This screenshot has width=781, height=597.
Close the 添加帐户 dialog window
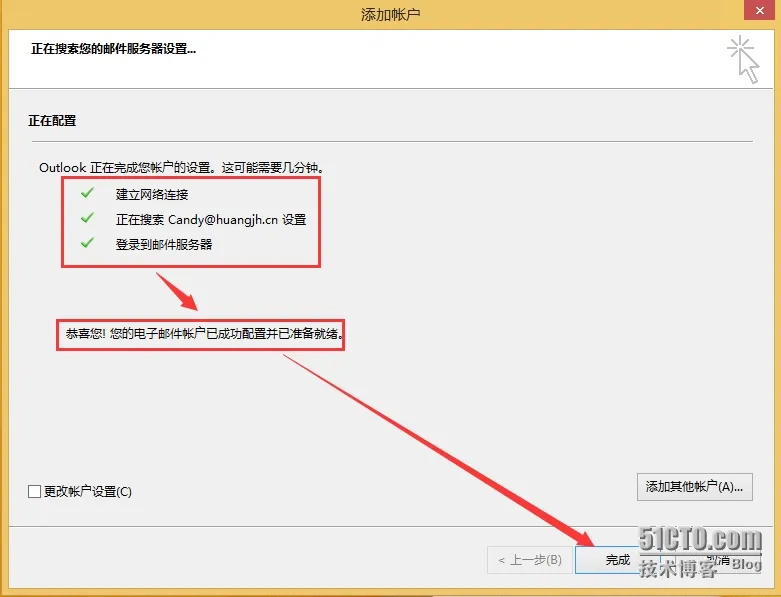(x=760, y=10)
